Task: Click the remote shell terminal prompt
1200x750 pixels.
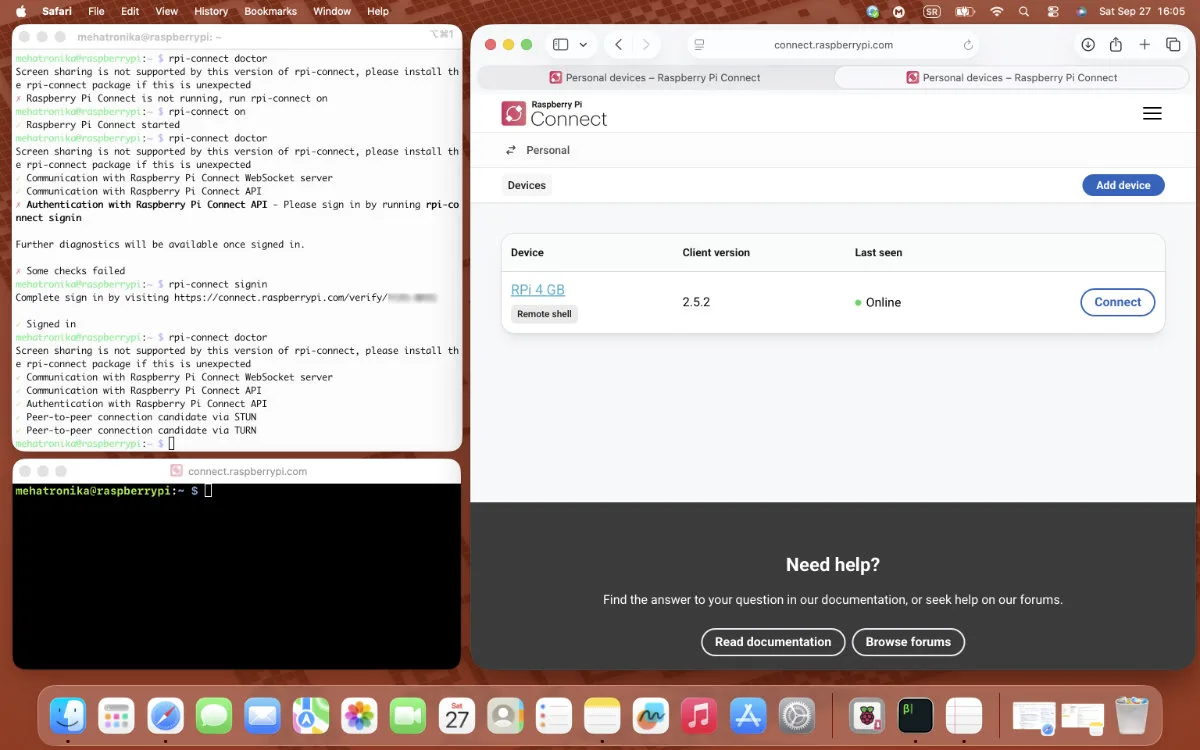Action: [x=112, y=491]
